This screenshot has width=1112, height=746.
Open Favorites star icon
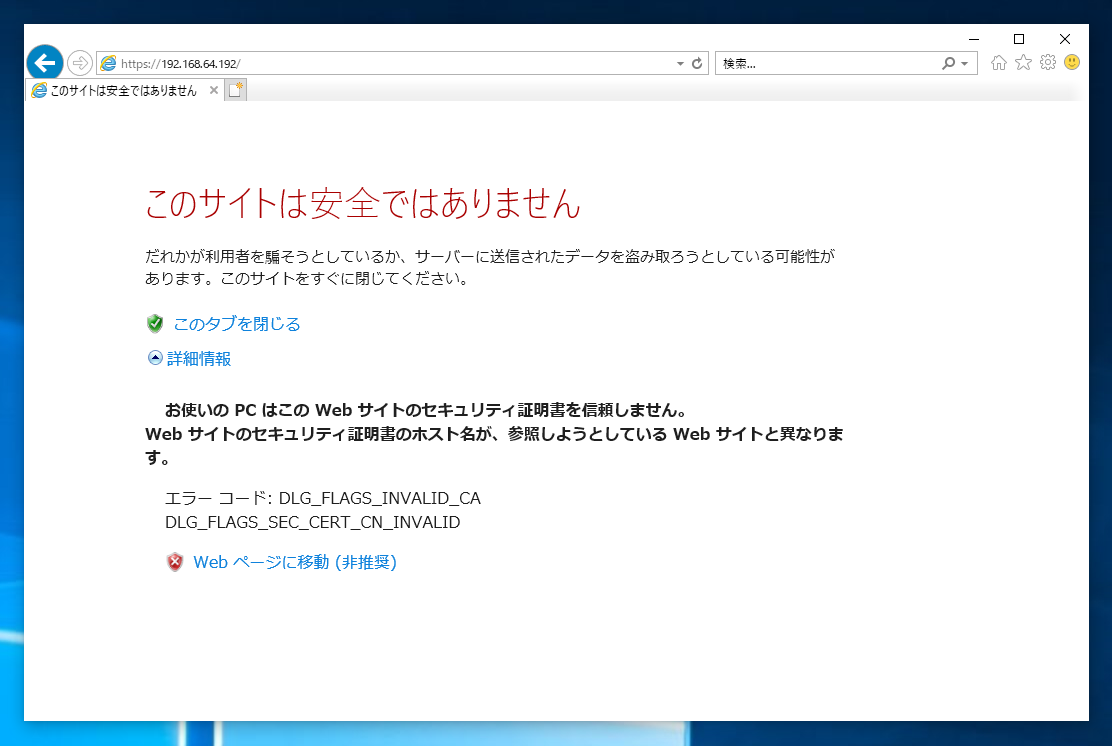click(x=1023, y=62)
